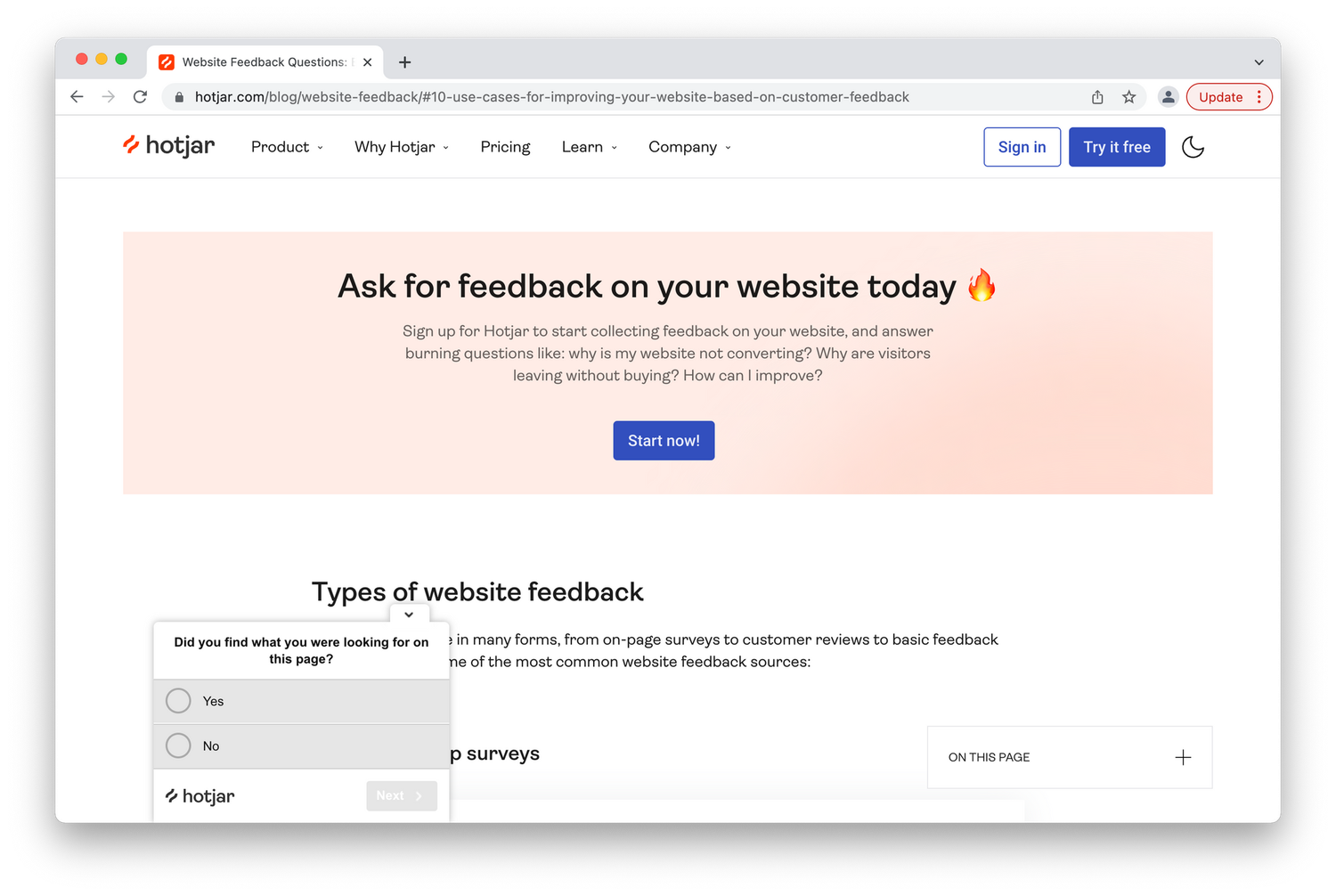Open the Product dropdown menu
This screenshot has width=1336, height=896.
(x=287, y=147)
